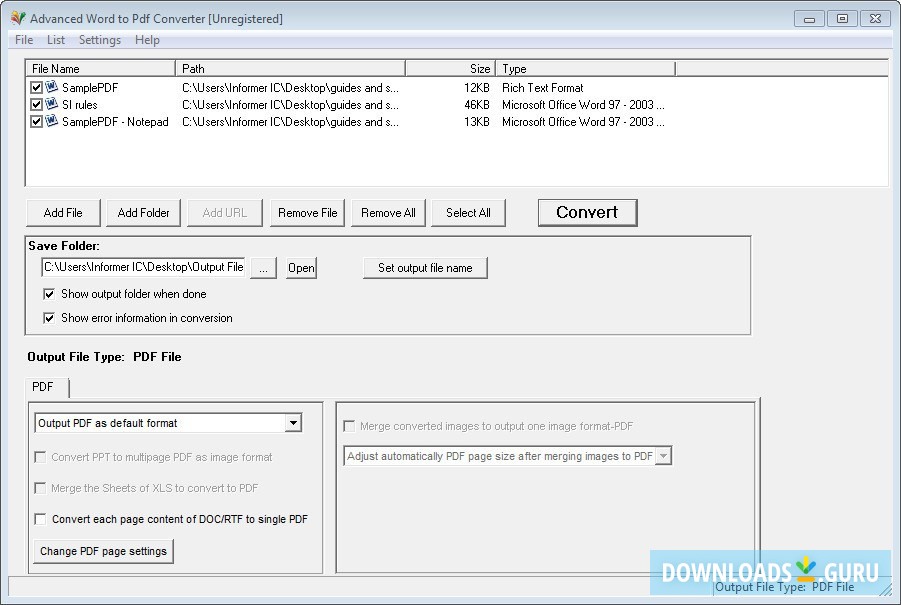Open the Output PDF as default format dropdown
901x605 pixels.
pos(293,423)
